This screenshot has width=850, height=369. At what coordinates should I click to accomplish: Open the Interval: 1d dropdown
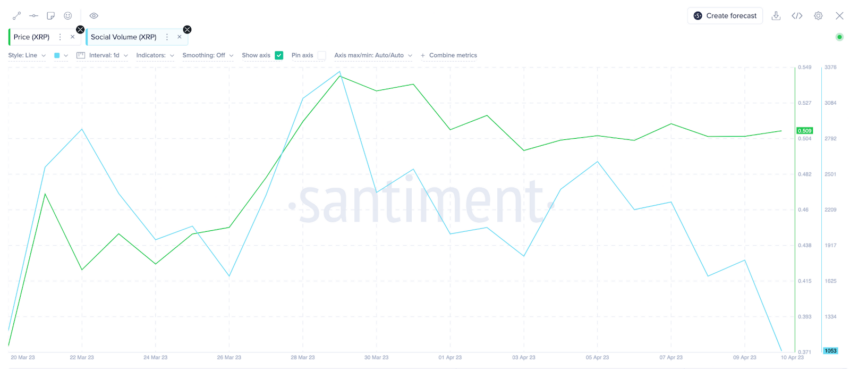point(102,55)
